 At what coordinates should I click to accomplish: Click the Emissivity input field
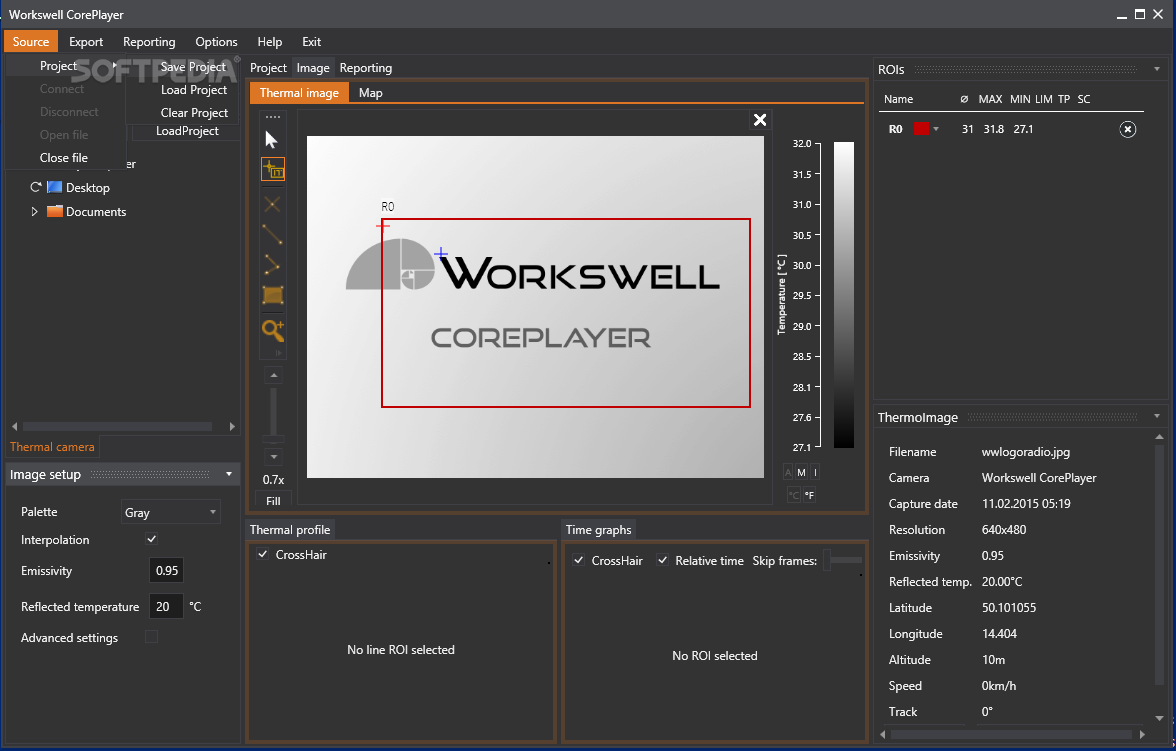point(166,570)
